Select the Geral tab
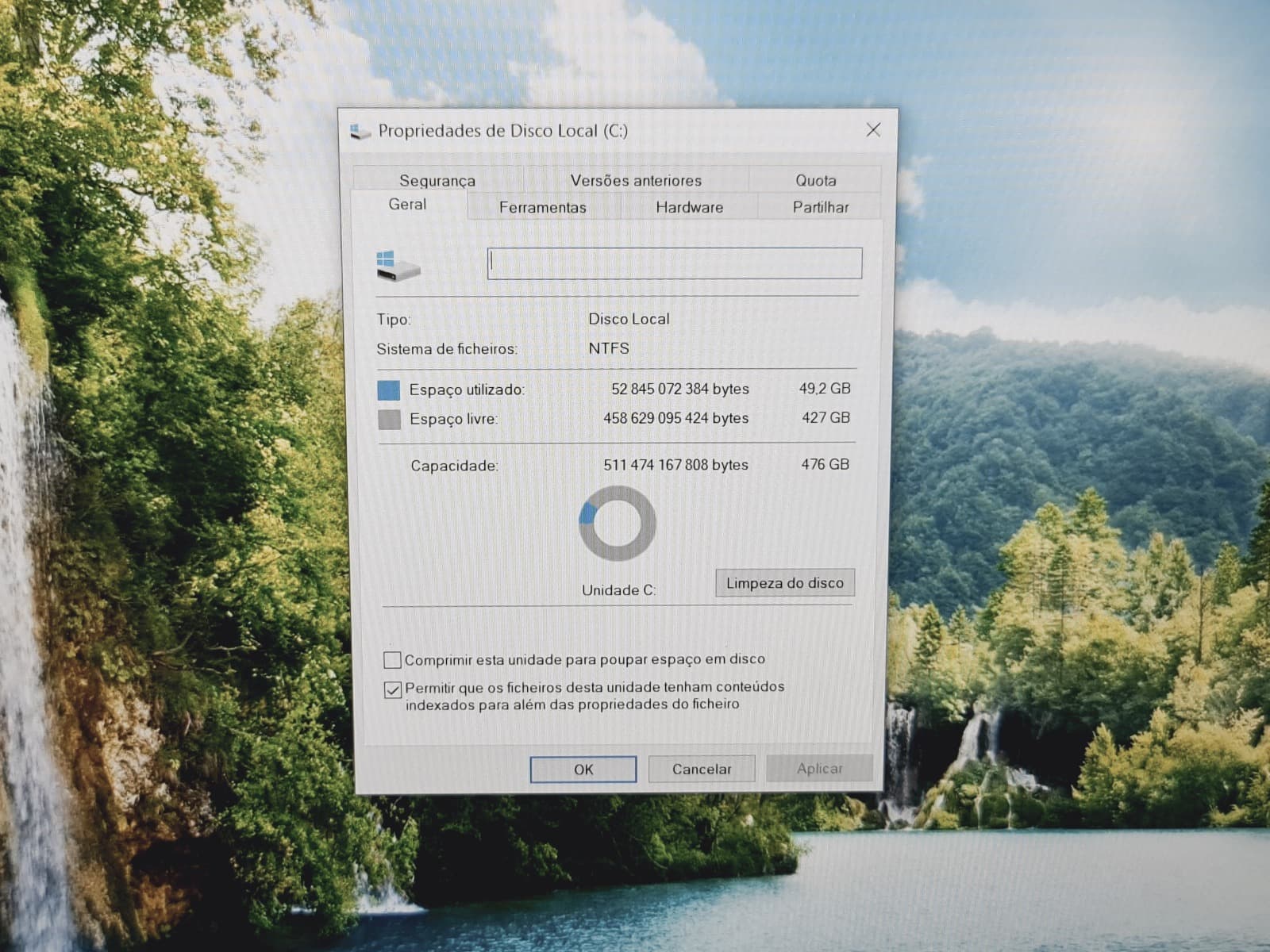The width and height of the screenshot is (1270, 952). click(x=408, y=205)
